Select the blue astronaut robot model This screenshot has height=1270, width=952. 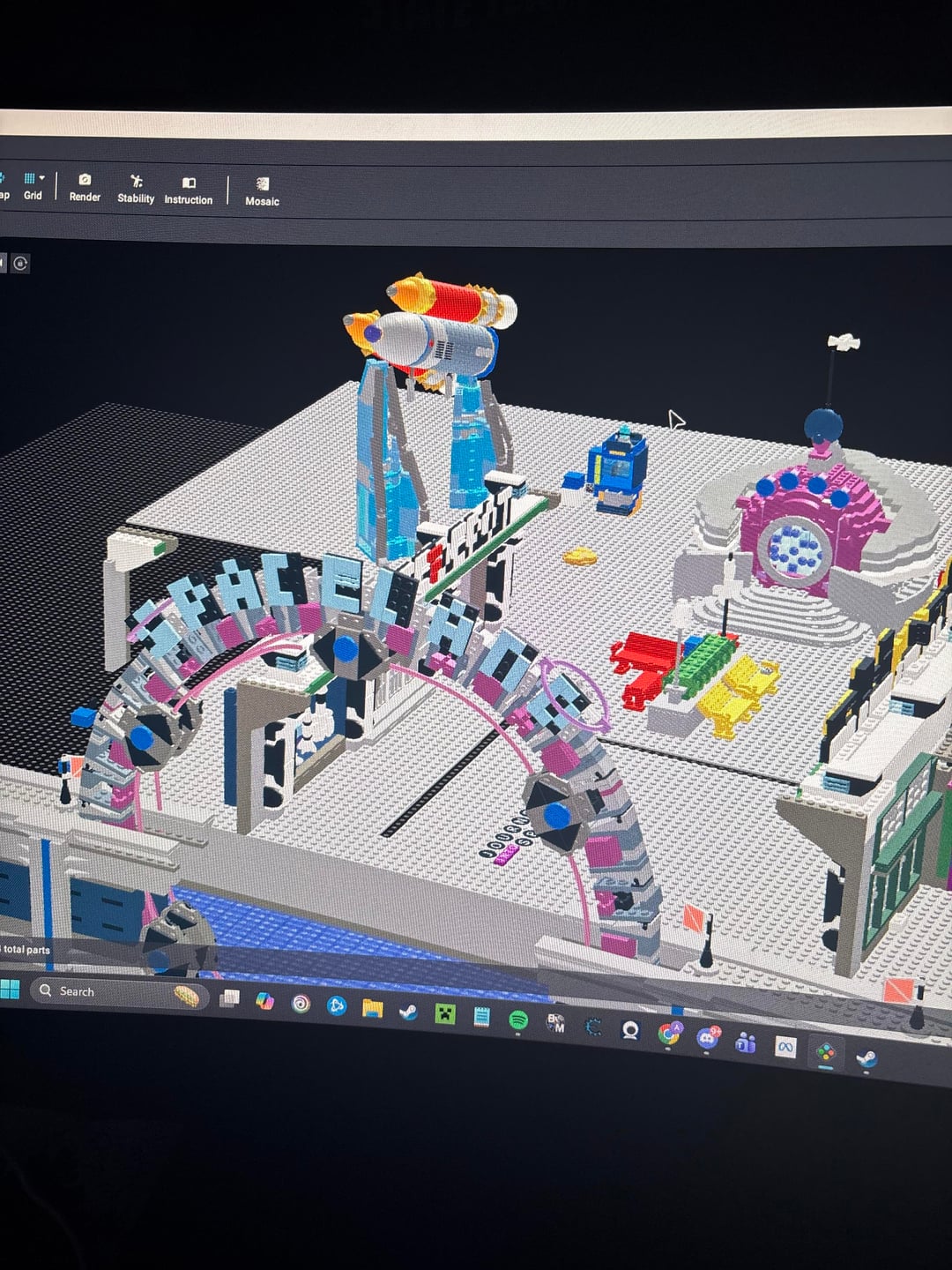618,468
